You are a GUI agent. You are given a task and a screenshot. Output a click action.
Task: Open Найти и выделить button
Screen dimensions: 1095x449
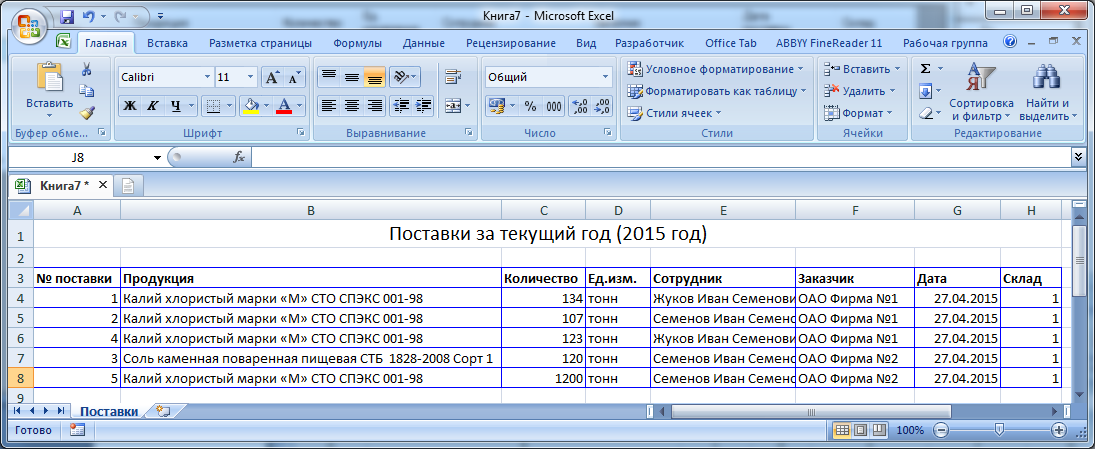pyautogui.click(x=1048, y=91)
